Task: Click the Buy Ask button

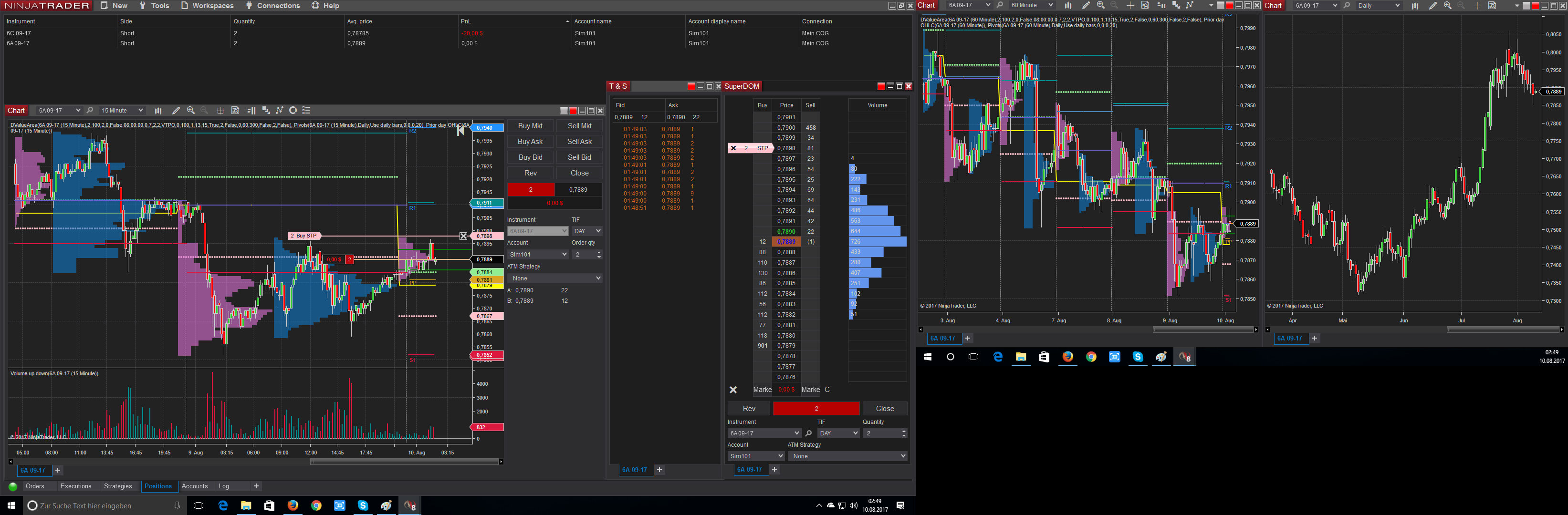Action: 530,142
